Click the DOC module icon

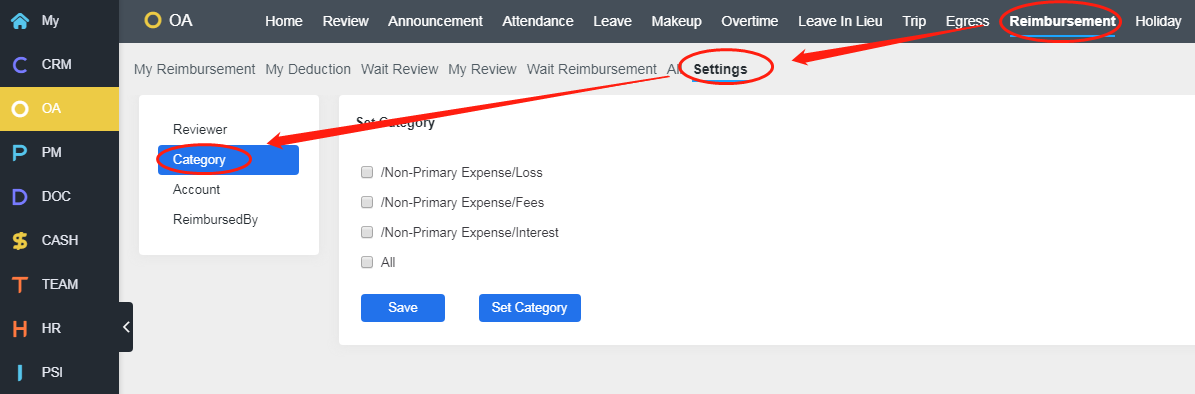(x=20, y=197)
